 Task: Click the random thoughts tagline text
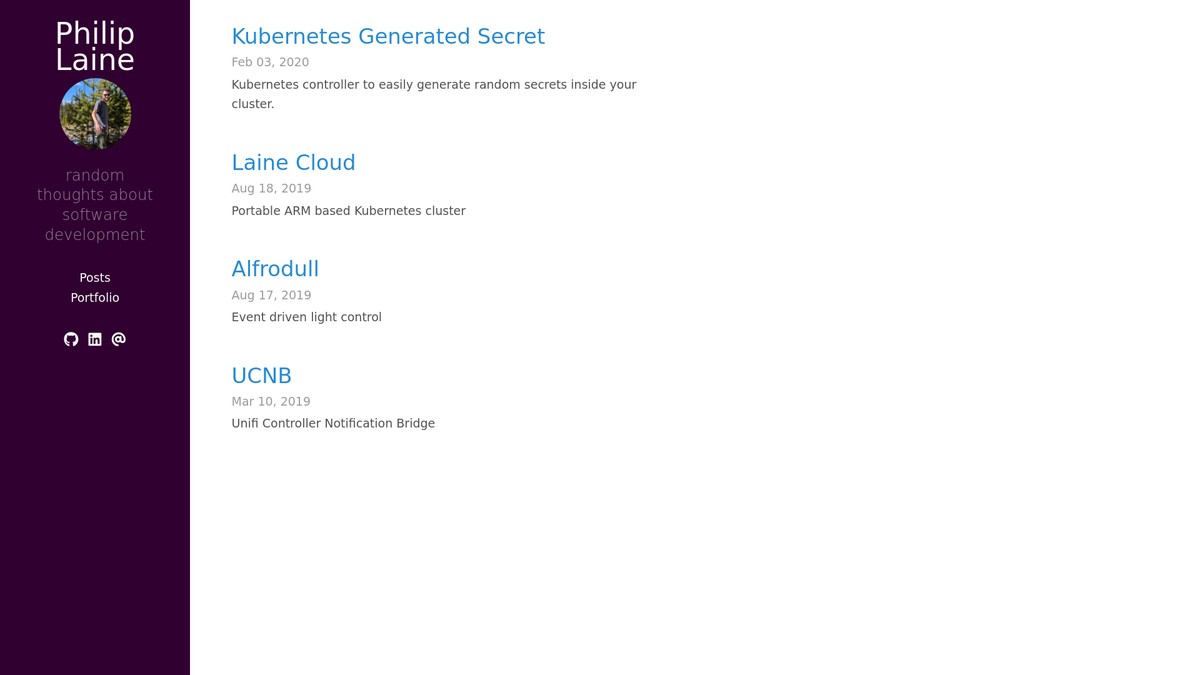[95, 205]
